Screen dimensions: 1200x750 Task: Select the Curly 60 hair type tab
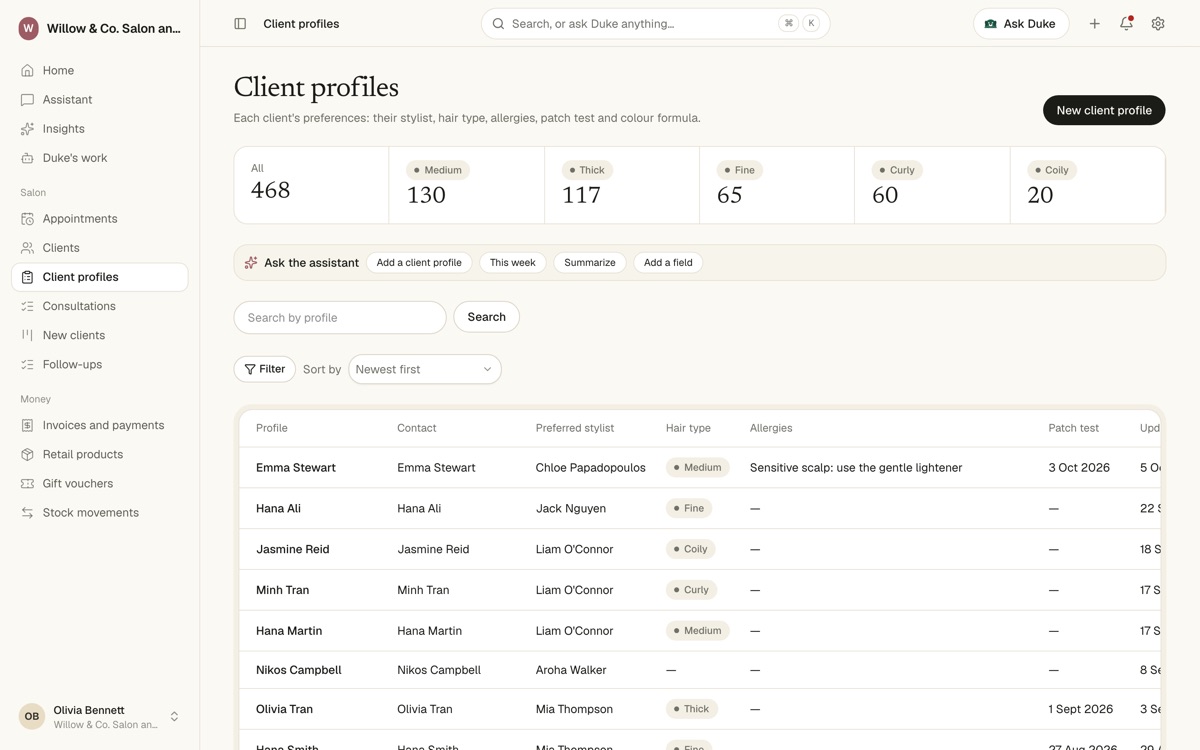(932, 185)
